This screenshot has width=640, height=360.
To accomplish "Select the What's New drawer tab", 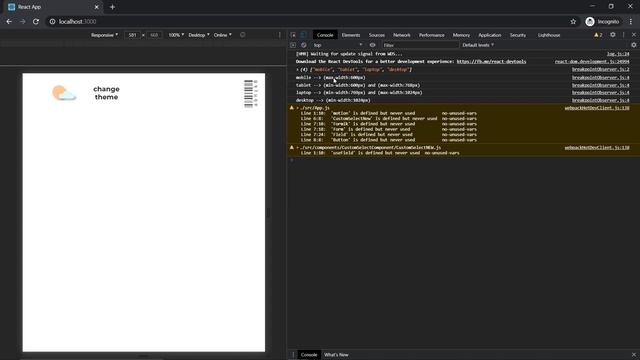I will coord(336,355).
